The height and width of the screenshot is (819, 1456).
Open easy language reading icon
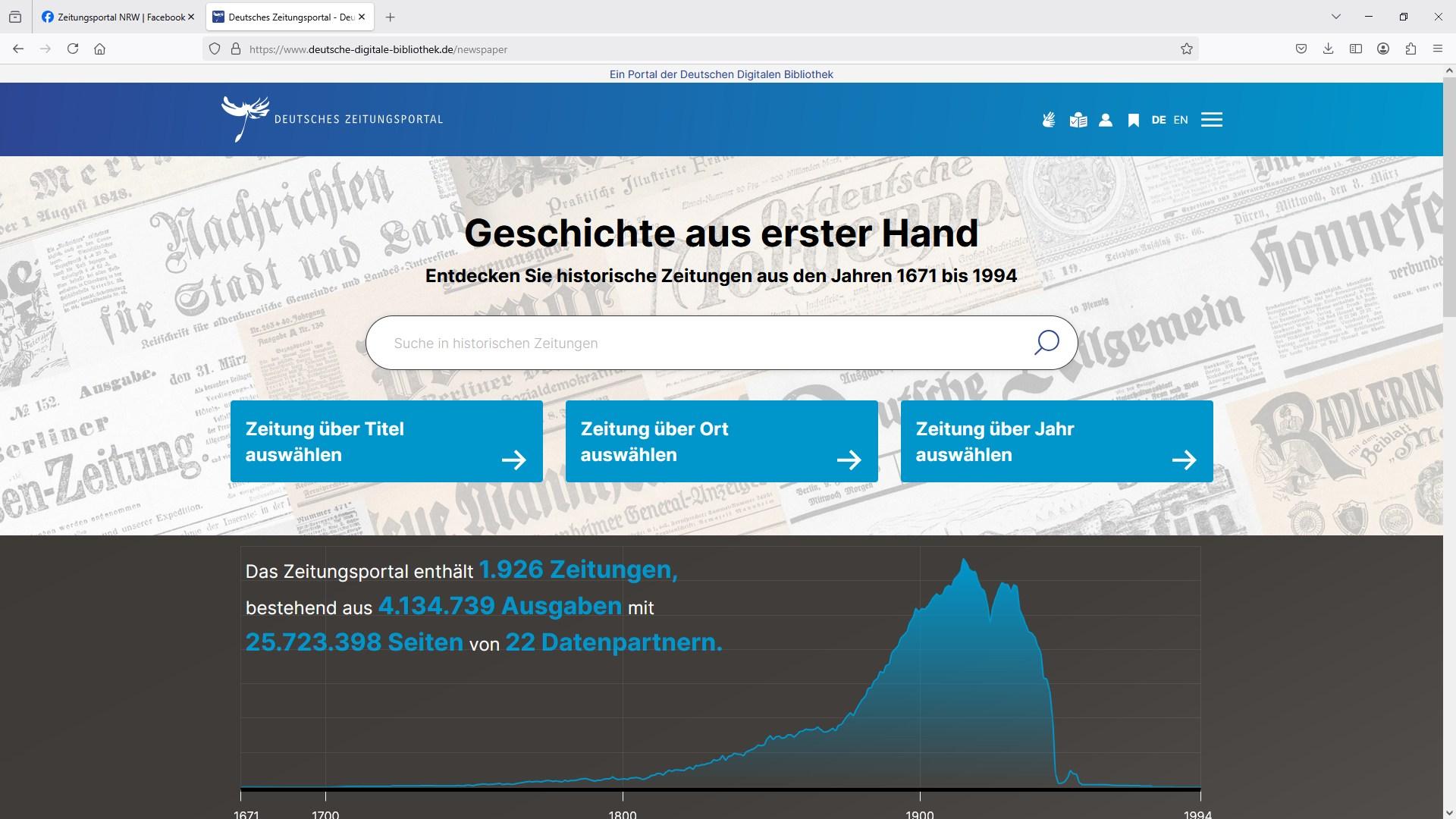(x=1078, y=120)
